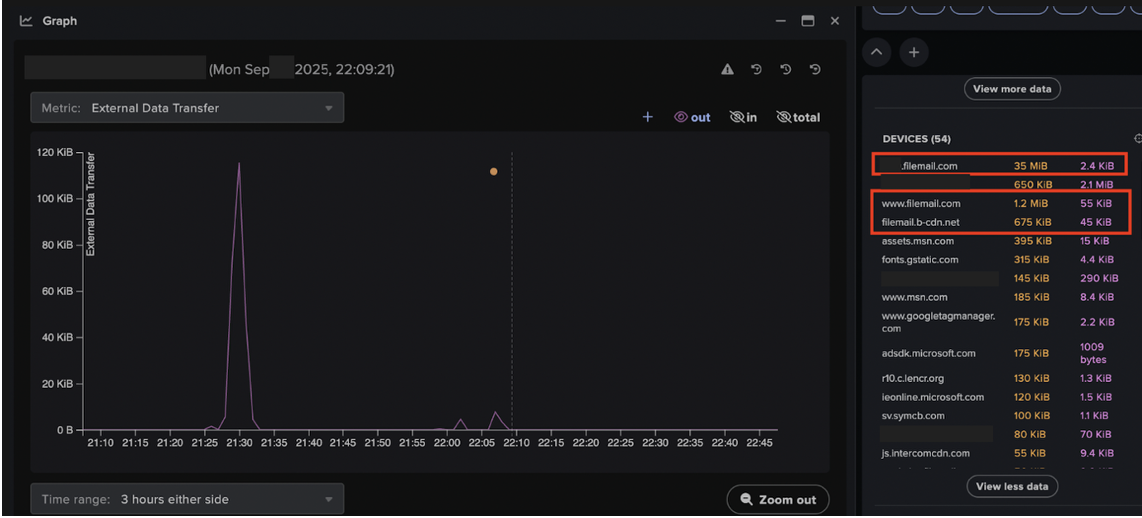Click the View more data button
Screen dimensions: 1142x518
point(1012,89)
